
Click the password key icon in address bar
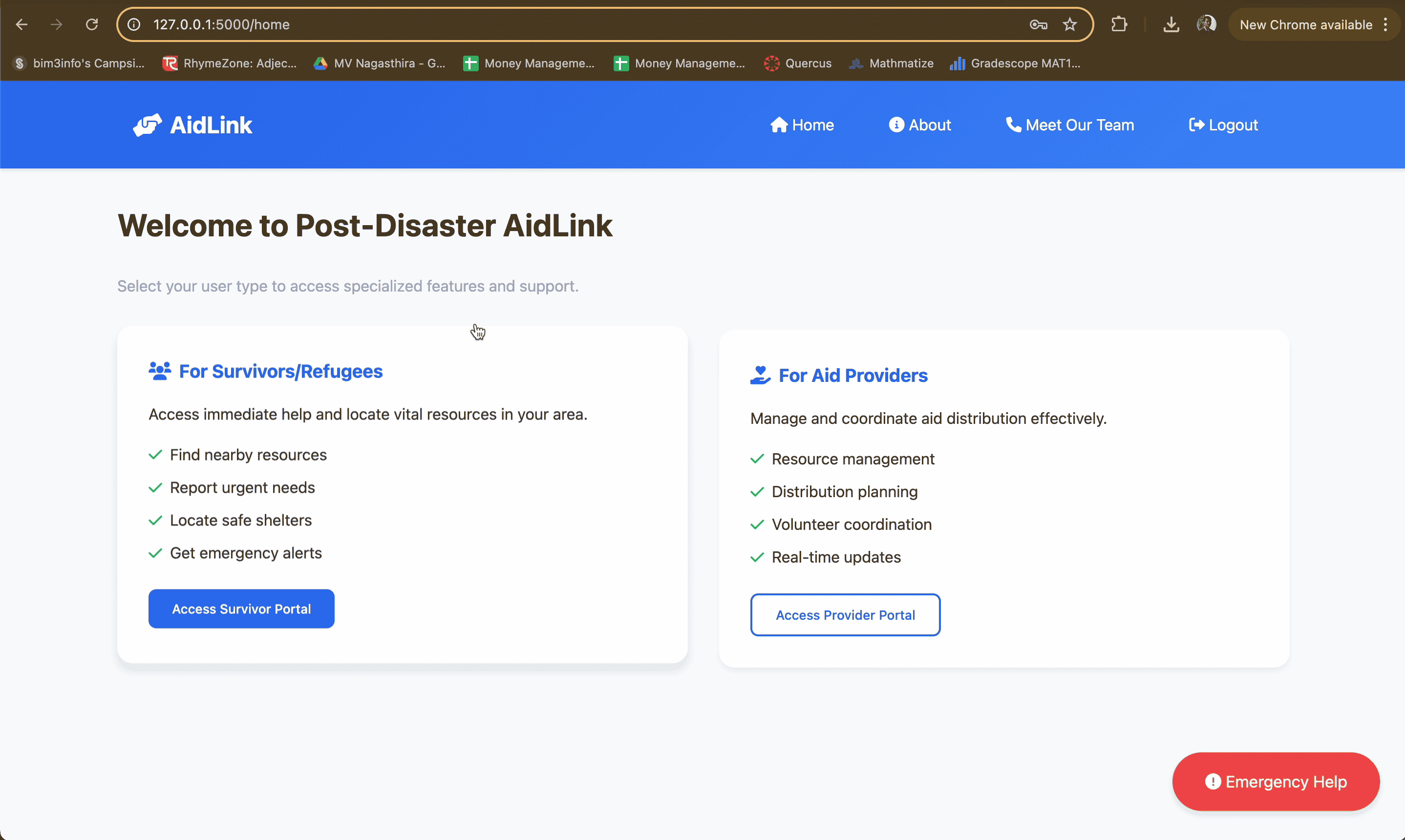(x=1038, y=24)
